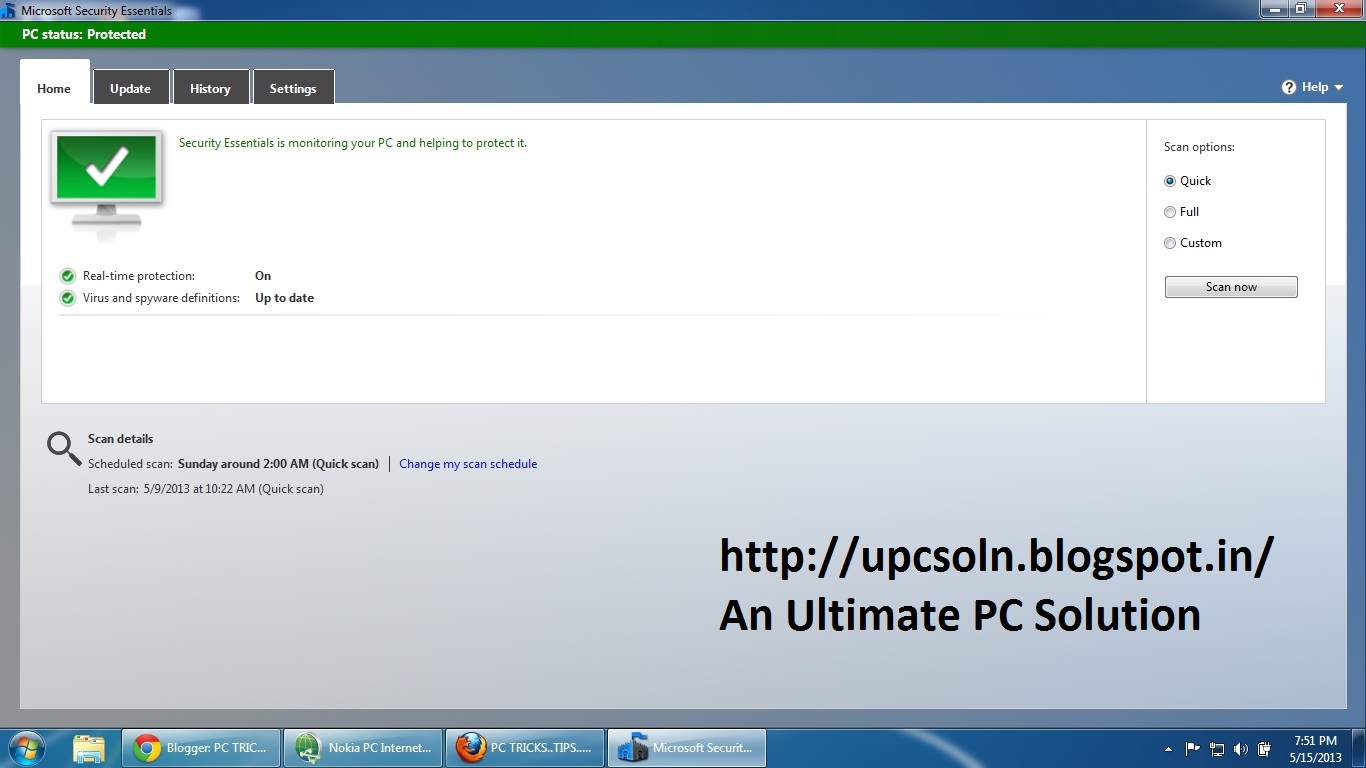Click the Scan now button
Image resolution: width=1366 pixels, height=768 pixels.
[x=1231, y=287]
